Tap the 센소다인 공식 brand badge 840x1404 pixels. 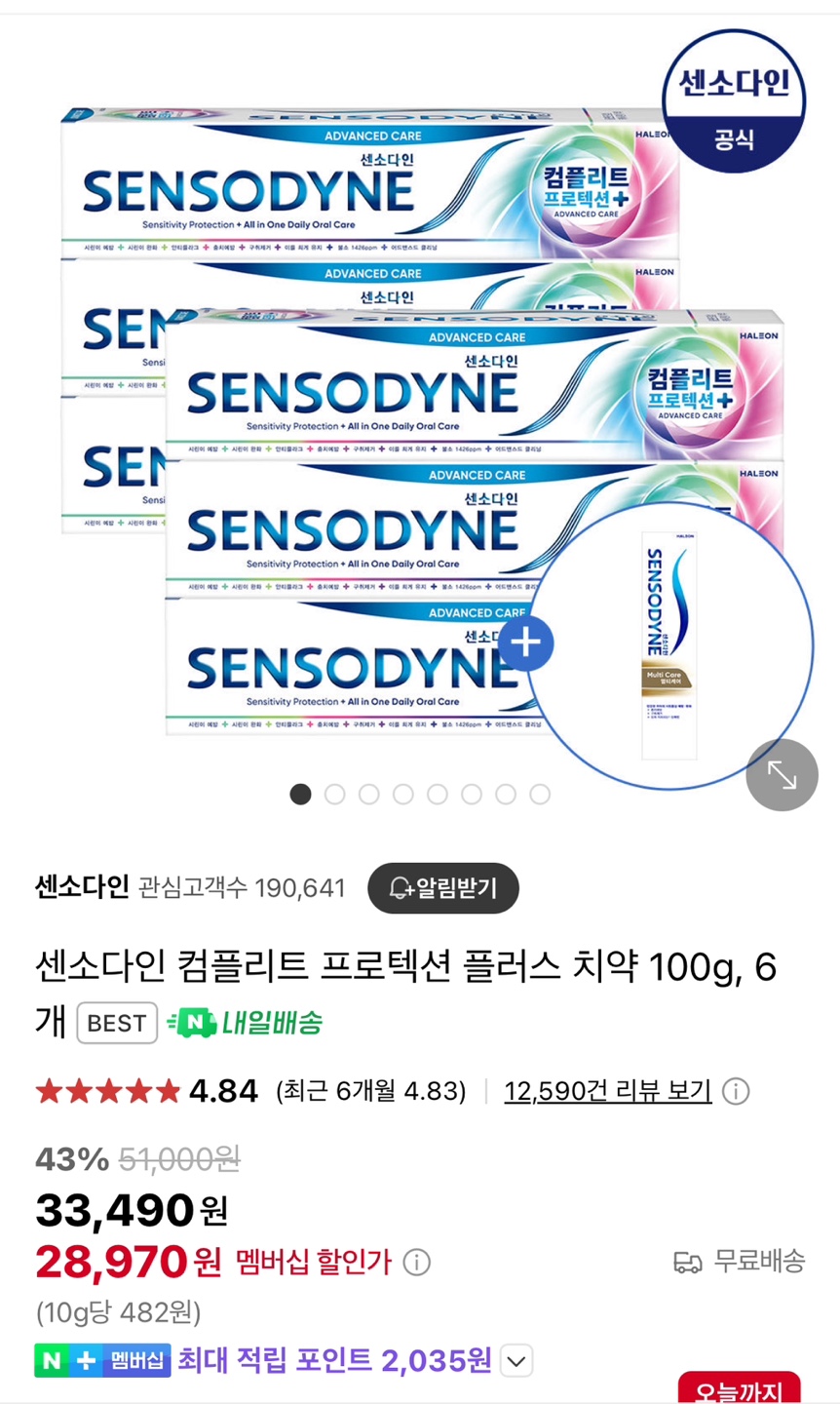tap(734, 101)
